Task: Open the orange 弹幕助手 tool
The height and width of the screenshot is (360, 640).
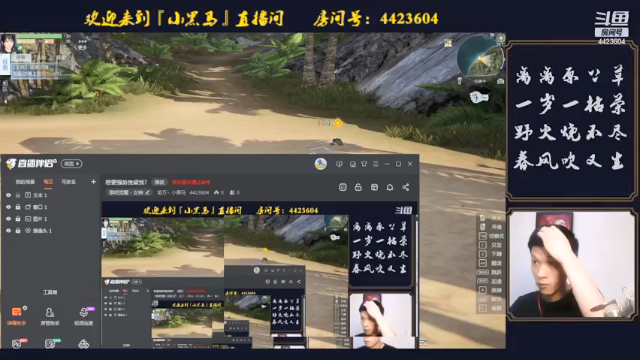Action: pyautogui.click(x=16, y=316)
